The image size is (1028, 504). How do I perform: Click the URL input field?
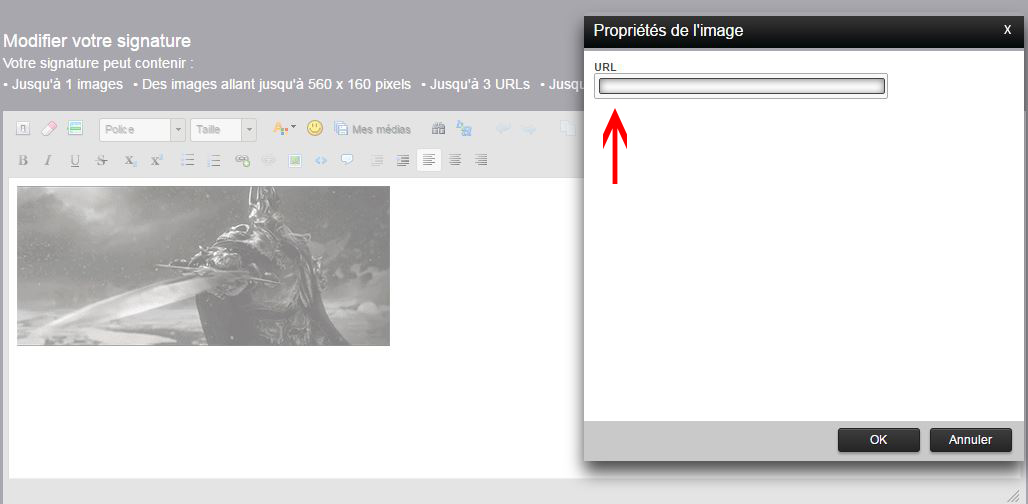741,86
